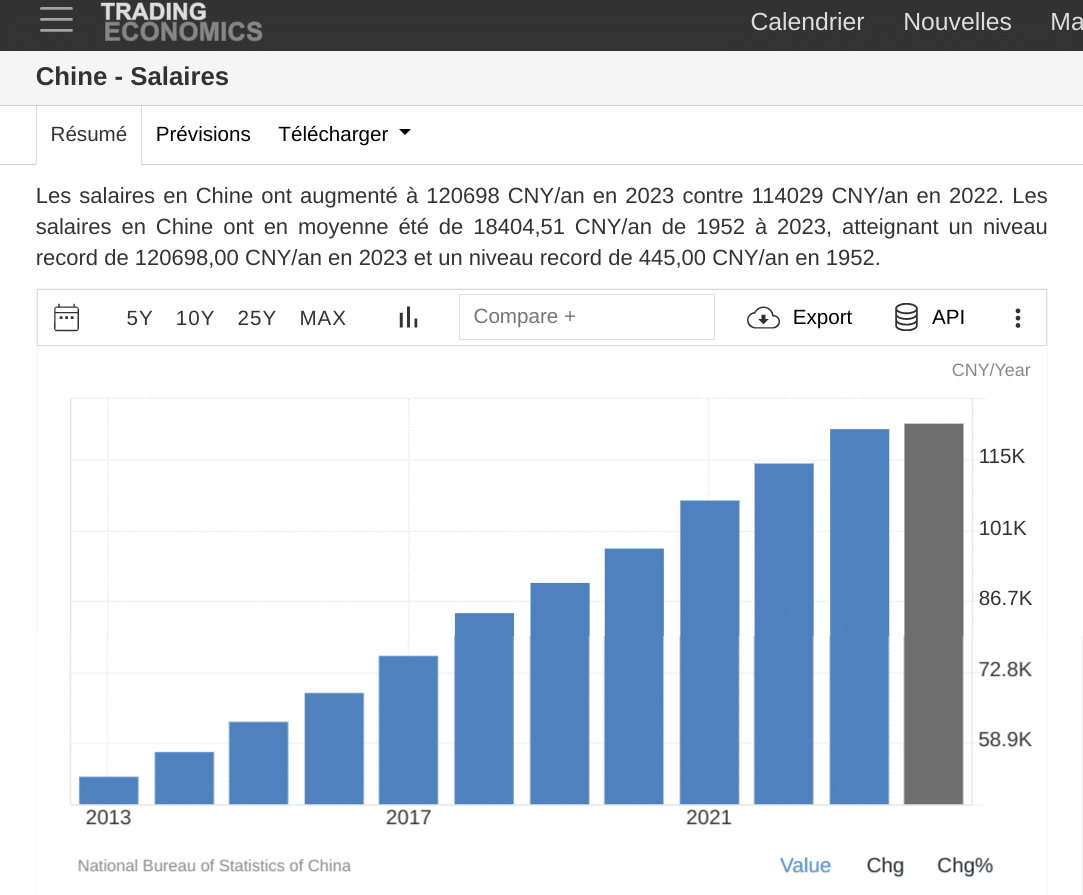The image size is (1083, 895).
Task: Select the 25Y time range
Action: pyautogui.click(x=257, y=318)
